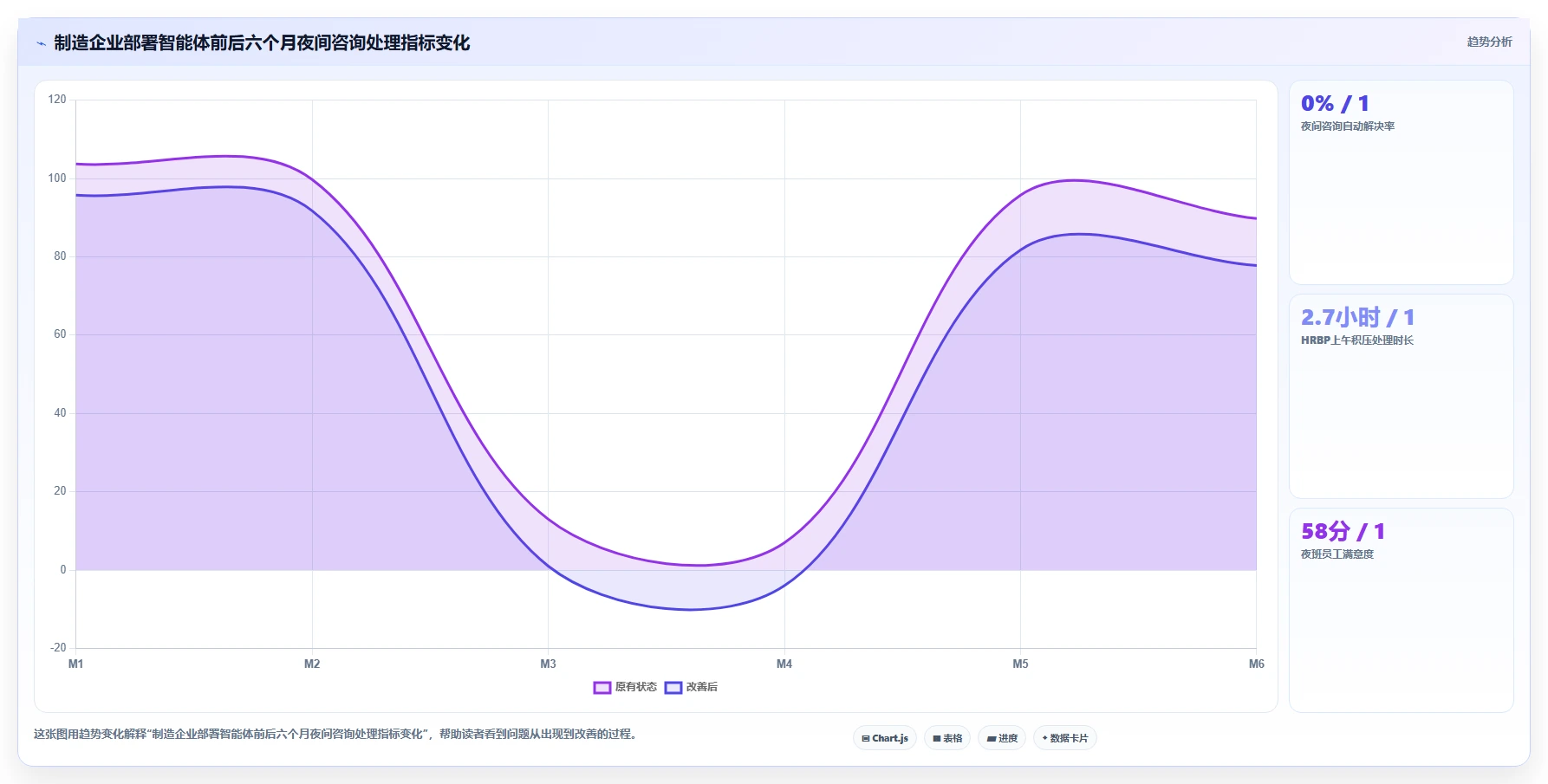Viewport: 1548px width, 784px height.
Task: Click the chart title heading text
Action: pos(262,43)
